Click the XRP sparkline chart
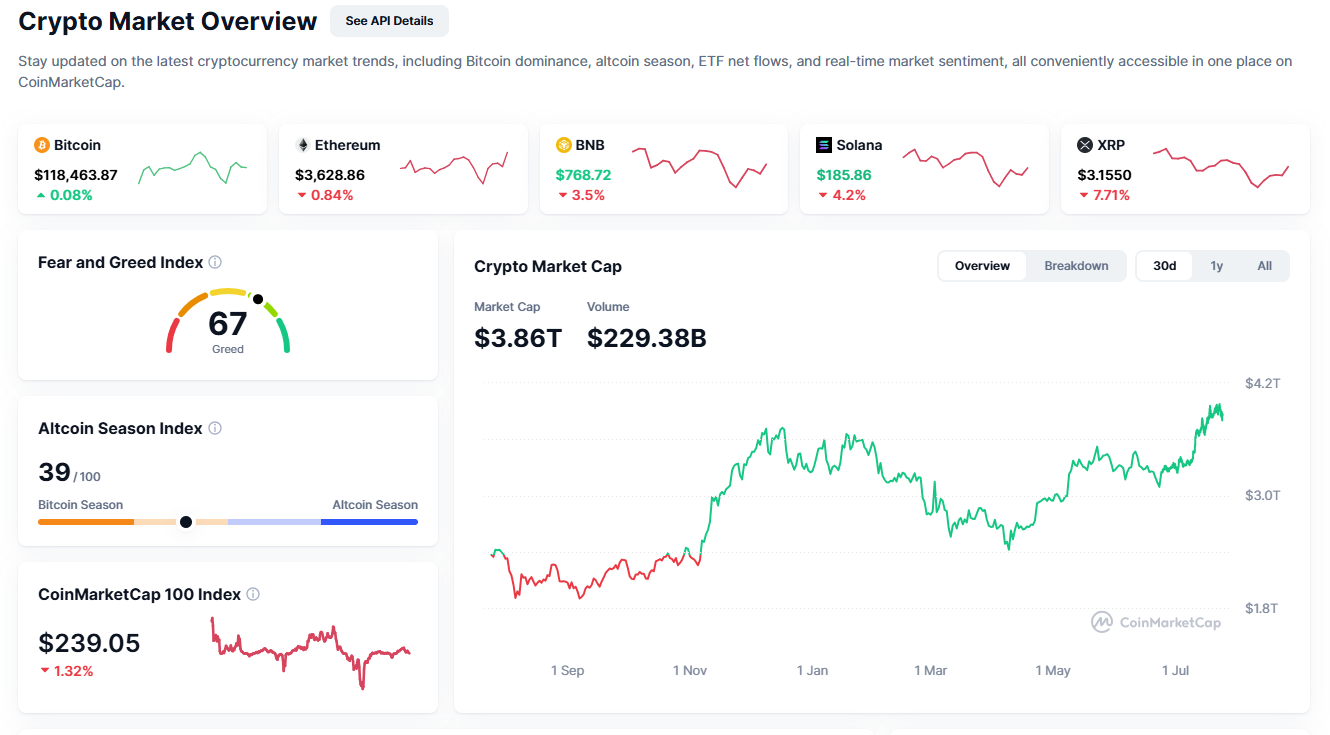The width and height of the screenshot is (1330, 735). pos(1221,168)
